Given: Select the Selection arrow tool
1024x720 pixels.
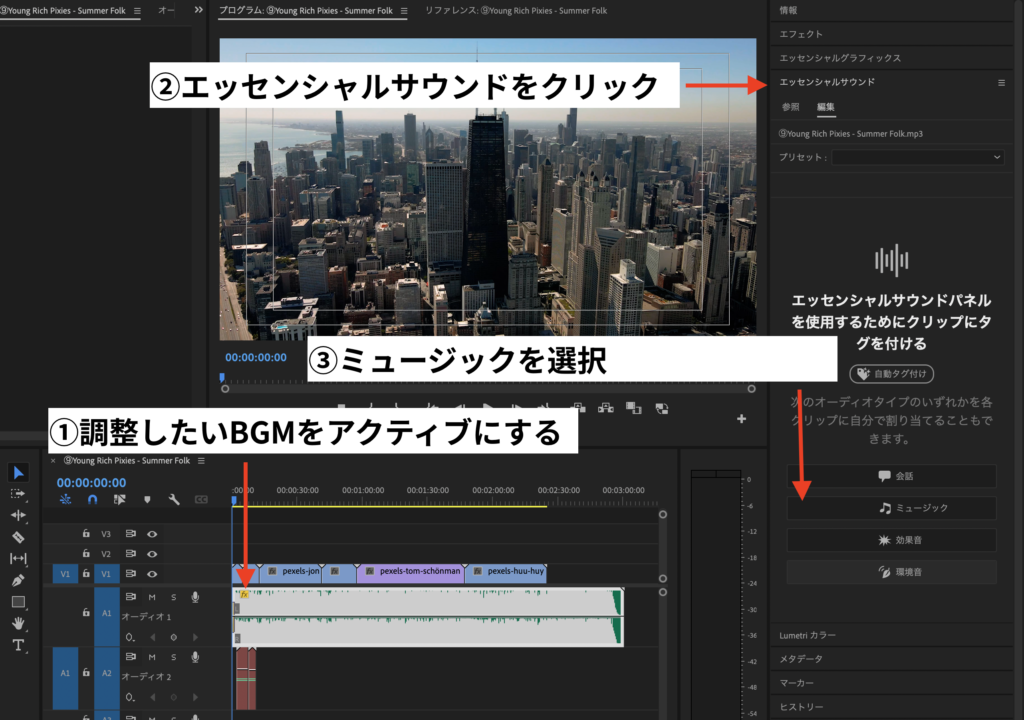Looking at the screenshot, I should [19, 472].
